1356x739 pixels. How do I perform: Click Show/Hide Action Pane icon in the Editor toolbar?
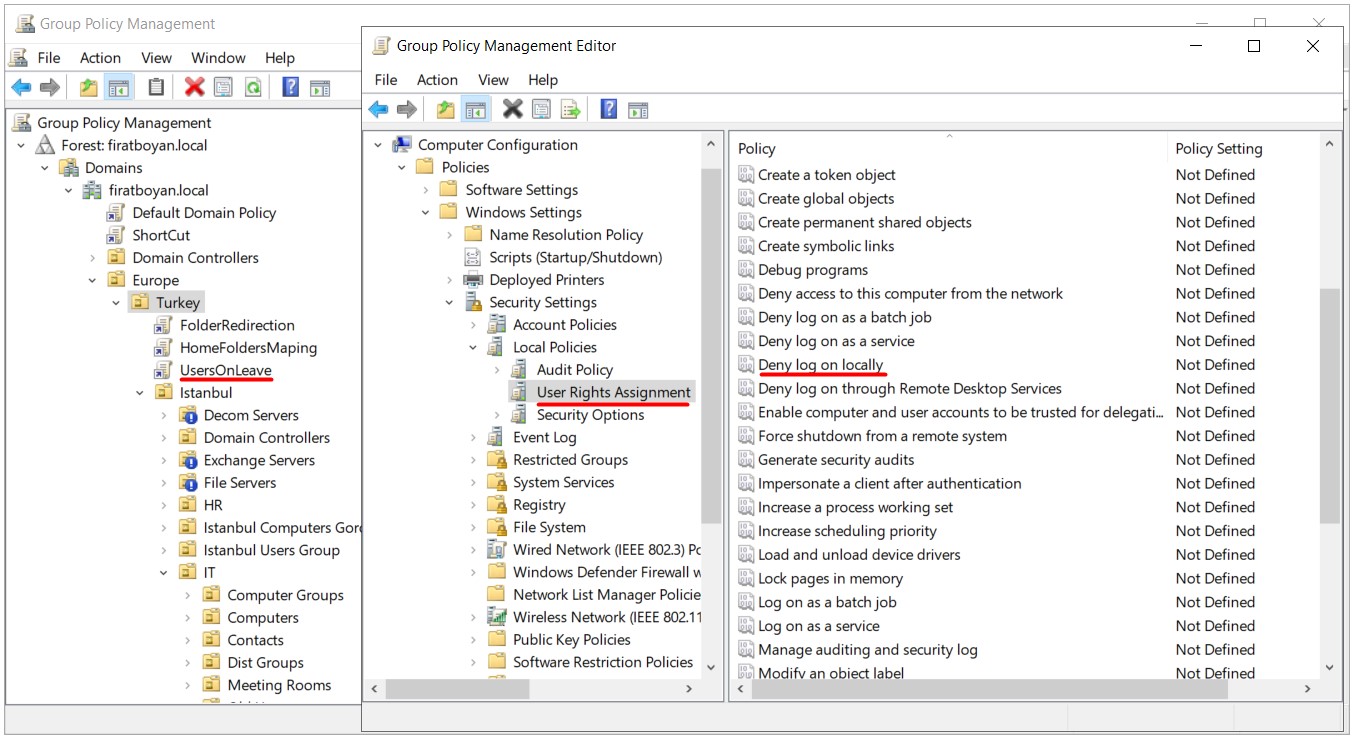638,110
